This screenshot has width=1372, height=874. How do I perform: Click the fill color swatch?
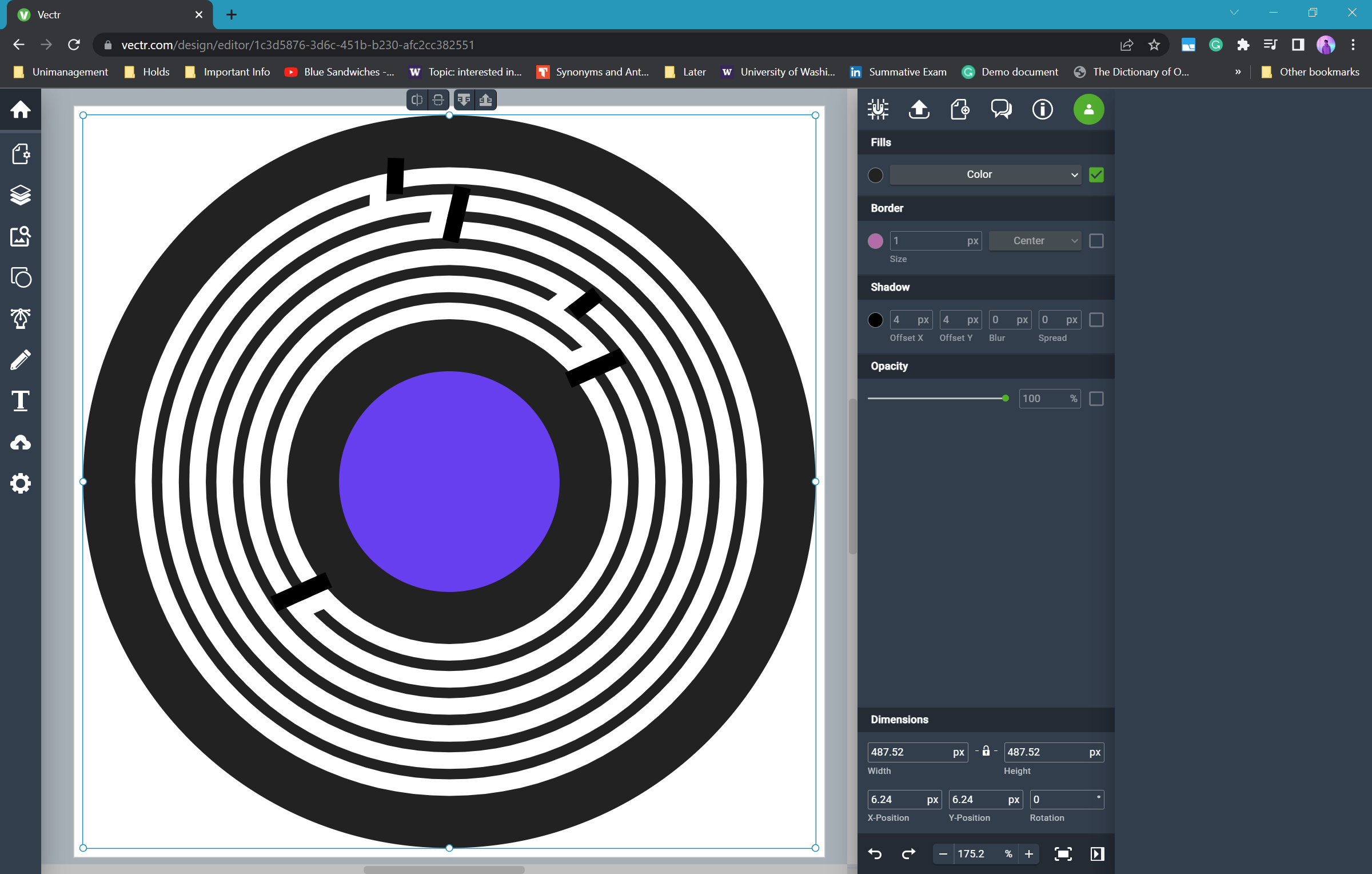(x=875, y=175)
